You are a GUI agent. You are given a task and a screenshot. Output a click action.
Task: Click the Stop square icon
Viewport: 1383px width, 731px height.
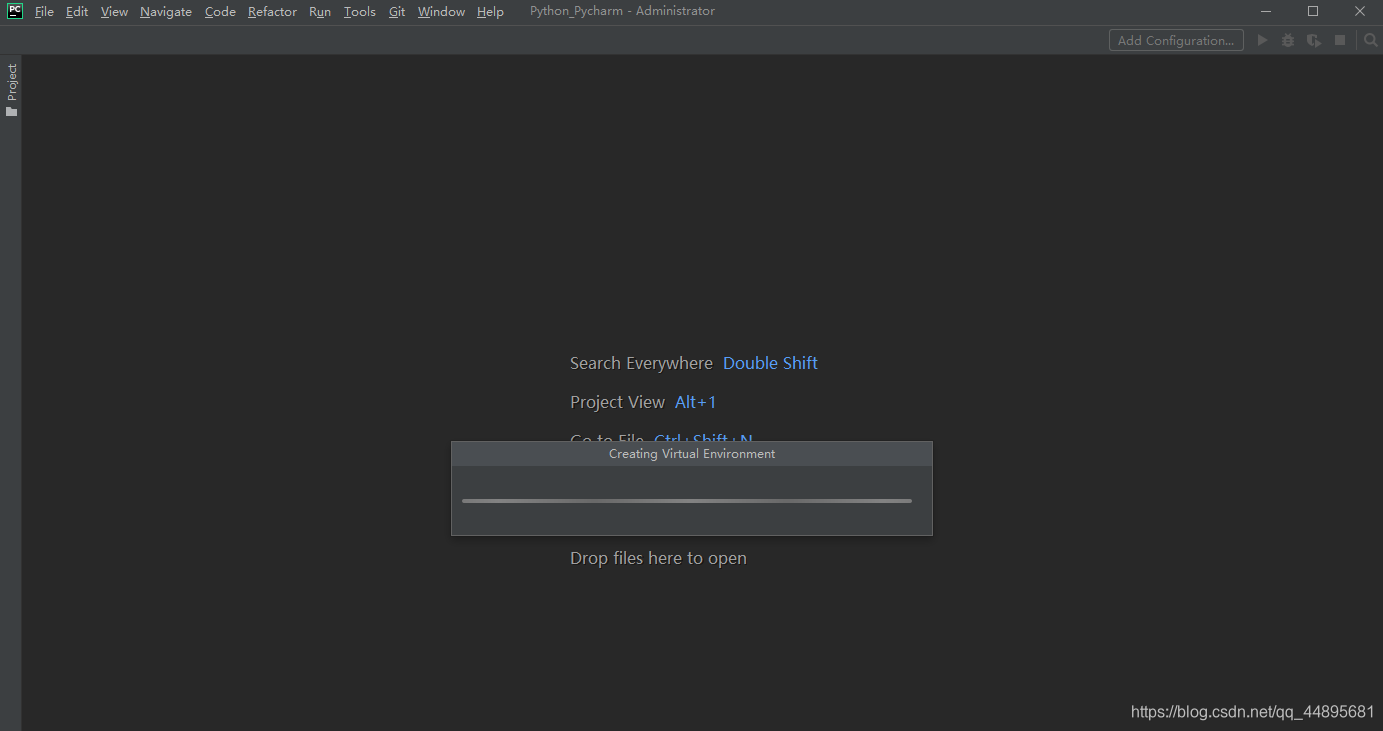point(1340,40)
